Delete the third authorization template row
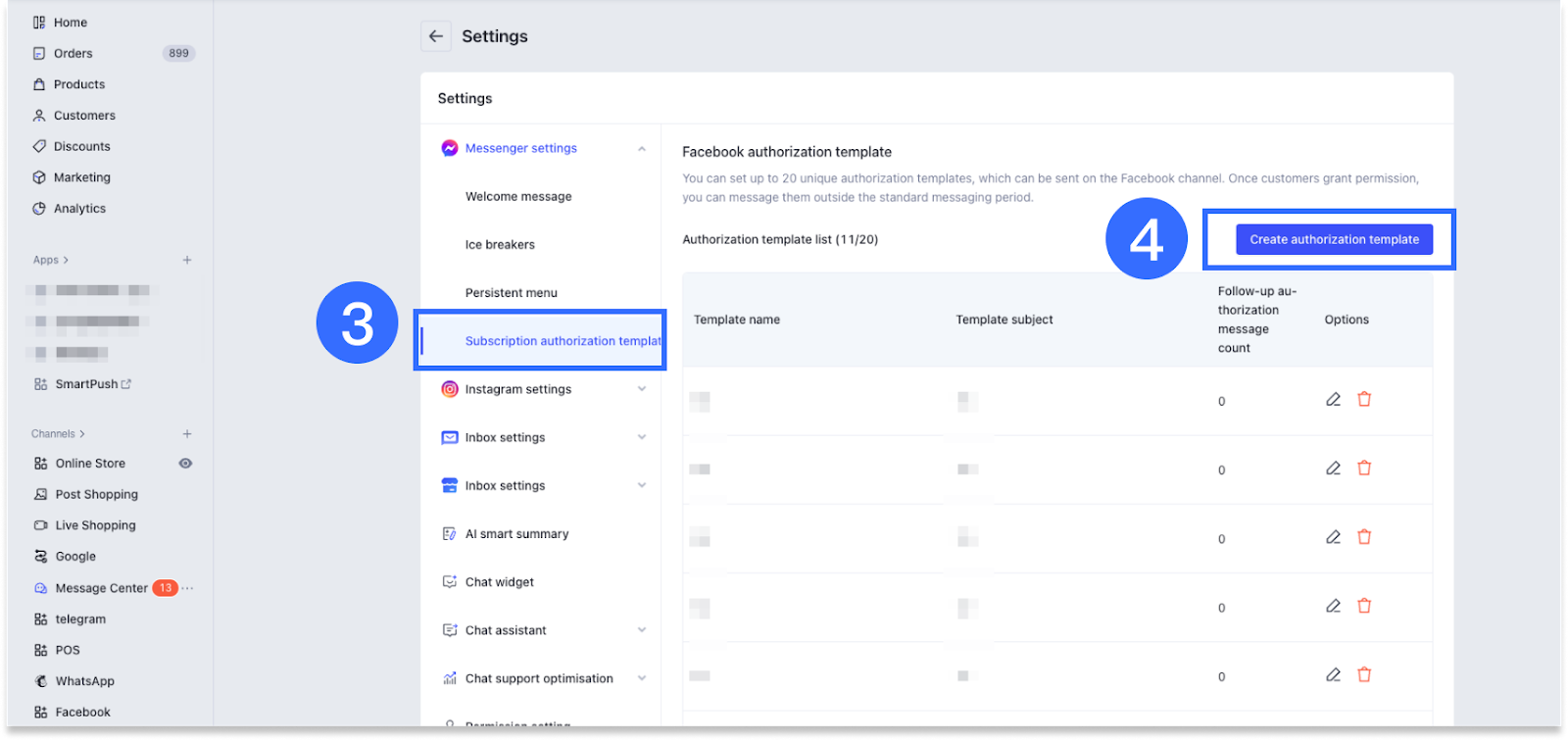1568x741 pixels. [x=1364, y=537]
